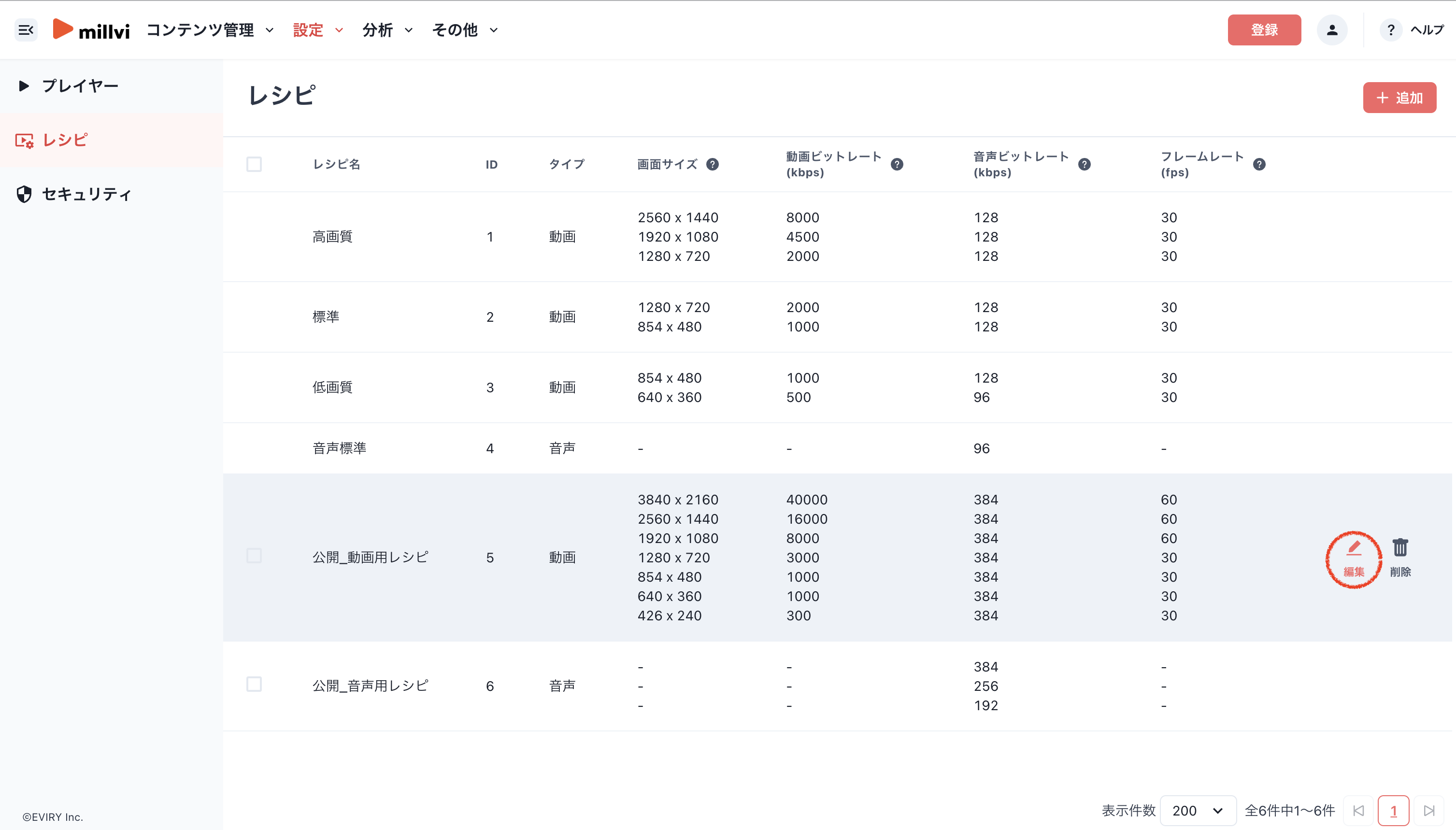Check the 公開_音声用レシピ row checkbox
Image resolution: width=1456 pixels, height=830 pixels.
(x=254, y=685)
